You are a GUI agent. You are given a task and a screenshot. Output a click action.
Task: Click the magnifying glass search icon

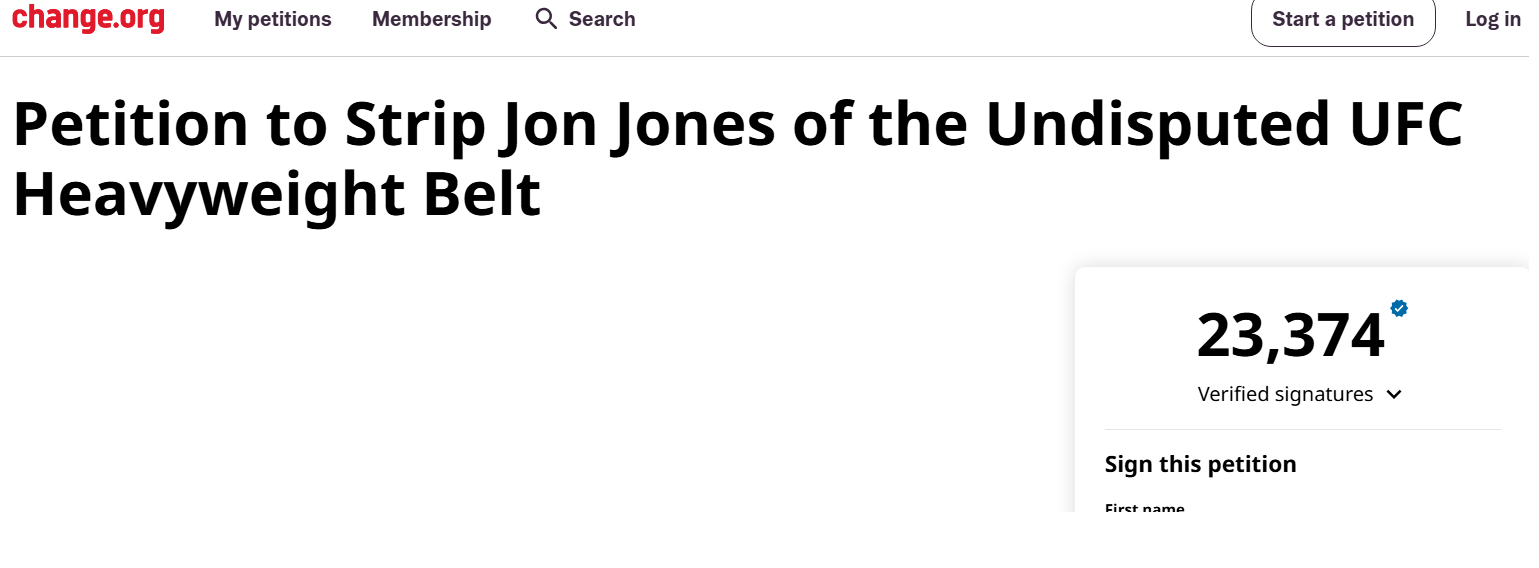pyautogui.click(x=546, y=19)
